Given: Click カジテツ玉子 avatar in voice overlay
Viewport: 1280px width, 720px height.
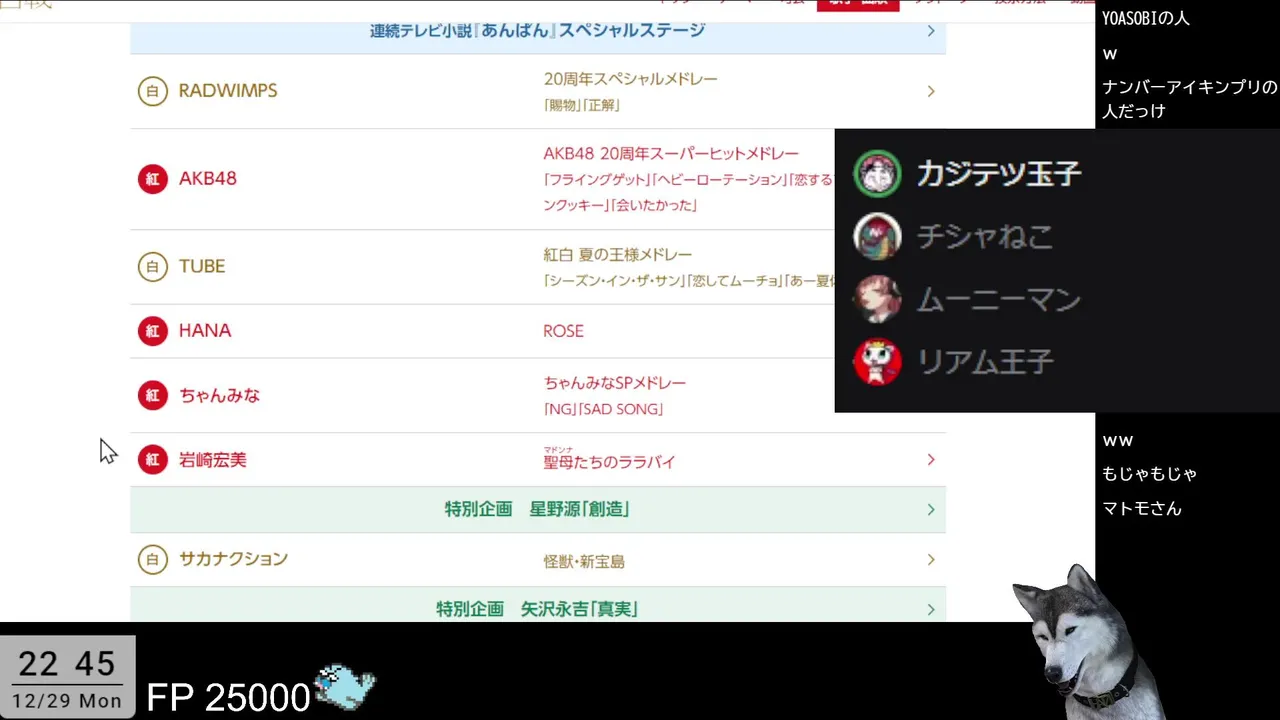Looking at the screenshot, I should point(877,174).
